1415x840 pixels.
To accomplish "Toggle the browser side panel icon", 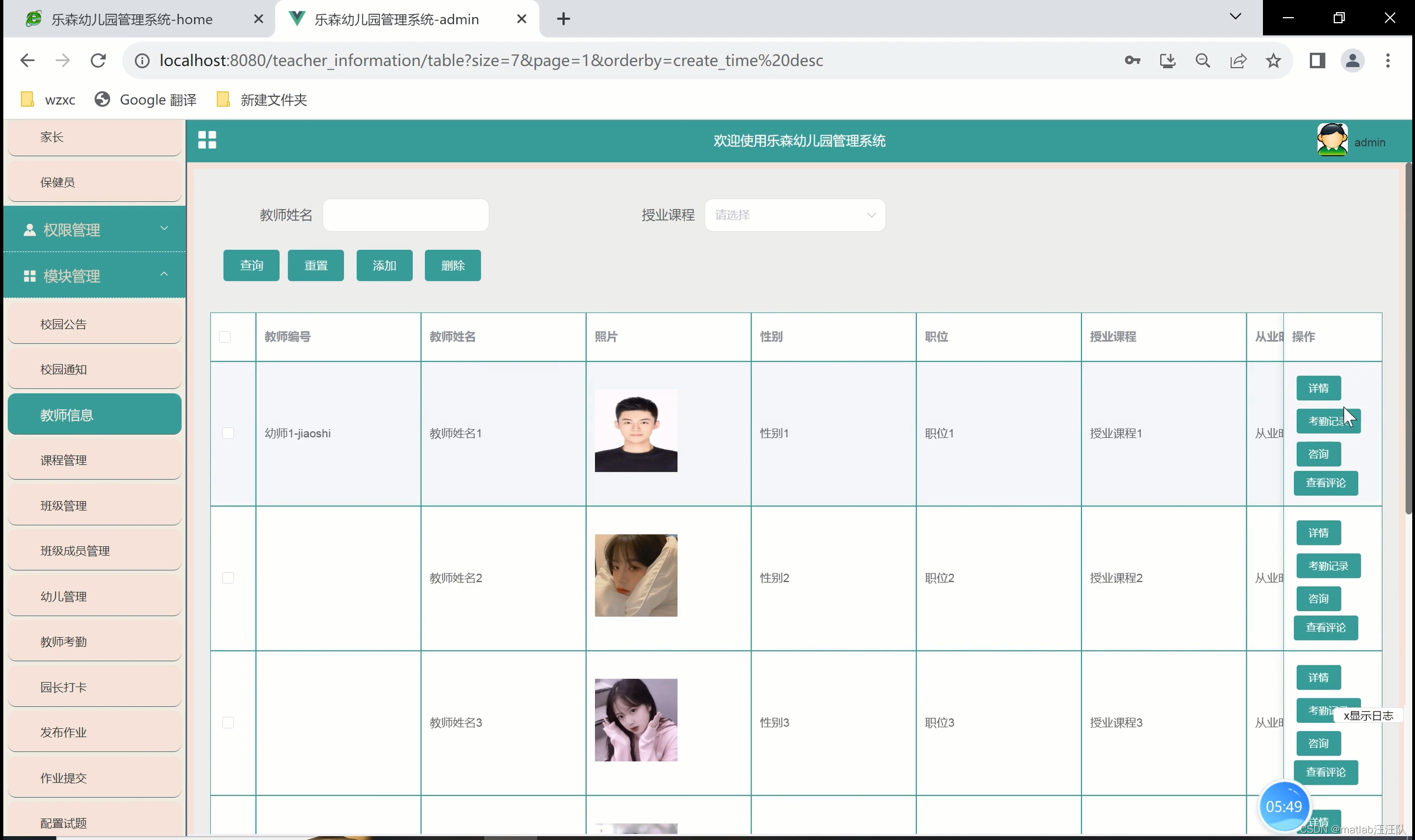I will [x=1317, y=61].
